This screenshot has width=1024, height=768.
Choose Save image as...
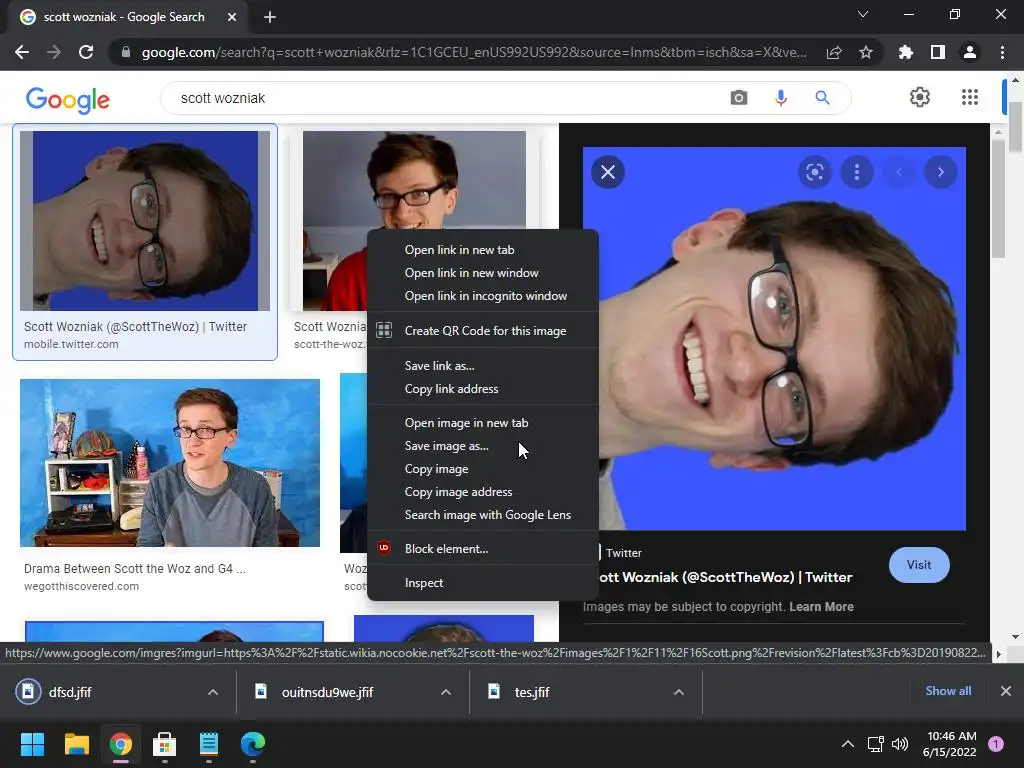click(483, 445)
